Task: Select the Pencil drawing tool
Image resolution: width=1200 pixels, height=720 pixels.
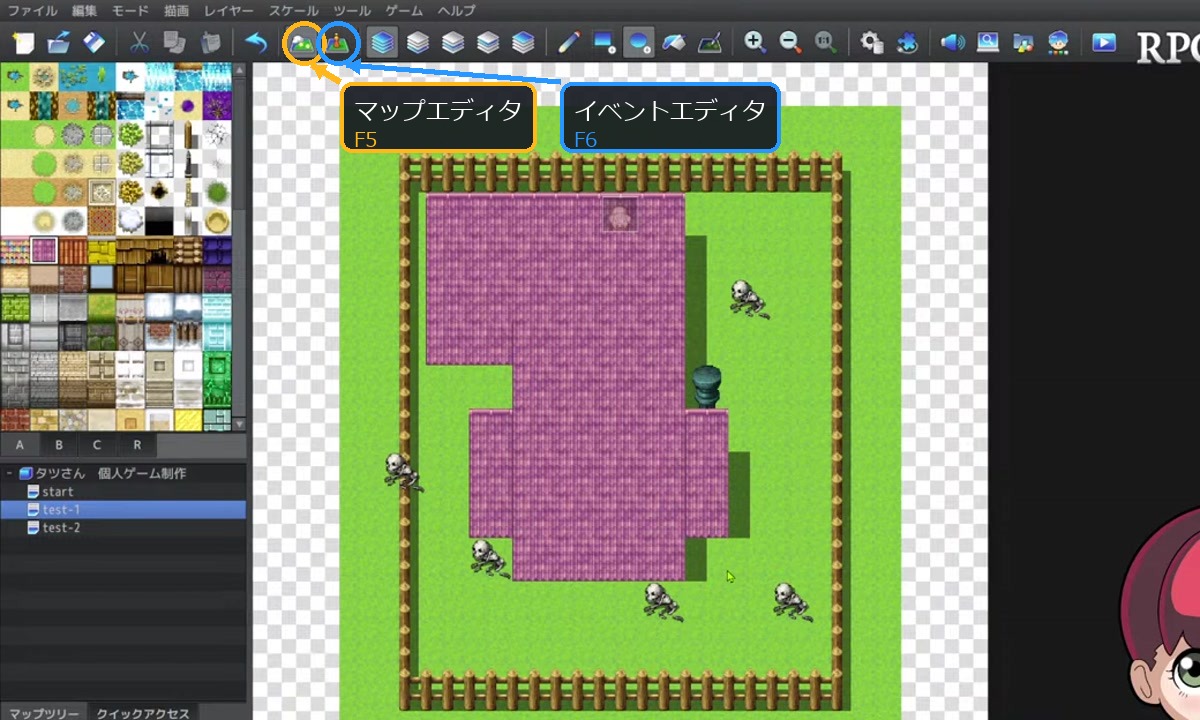Action: [569, 43]
